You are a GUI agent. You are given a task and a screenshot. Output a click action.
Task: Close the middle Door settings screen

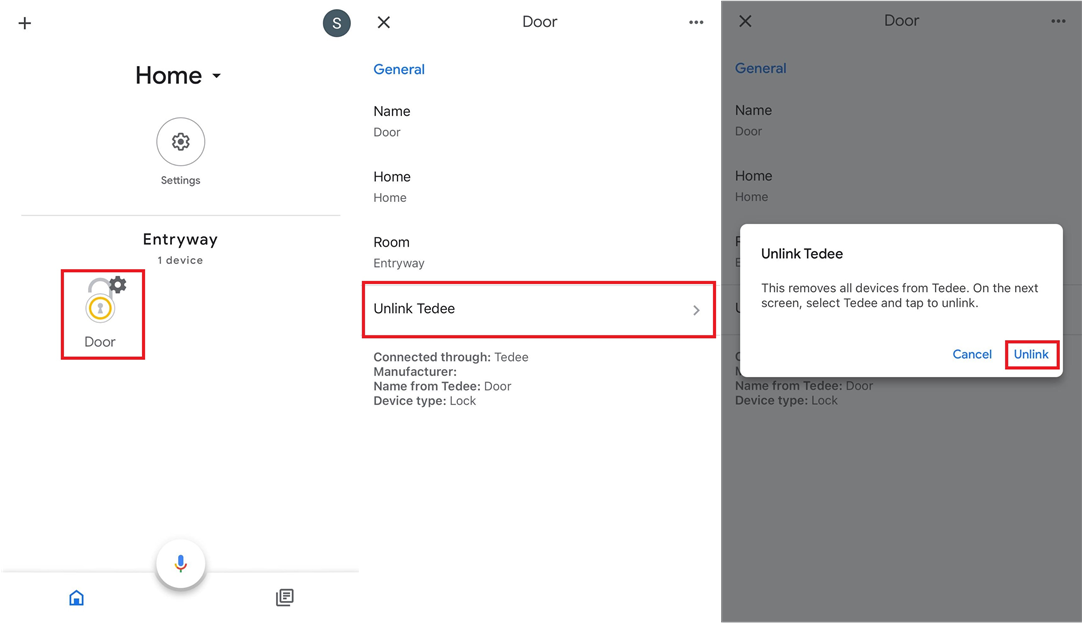(384, 22)
